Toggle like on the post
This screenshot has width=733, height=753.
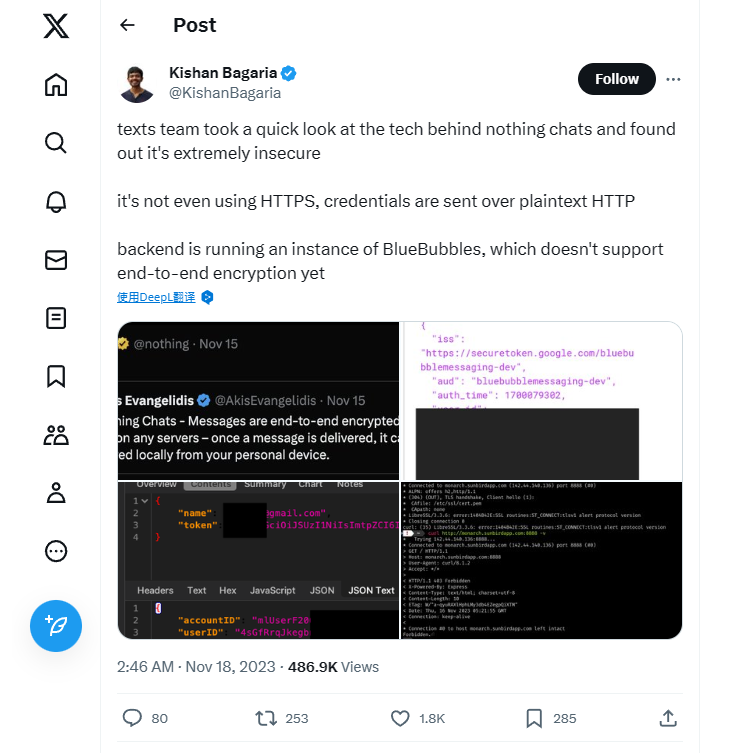pos(400,718)
